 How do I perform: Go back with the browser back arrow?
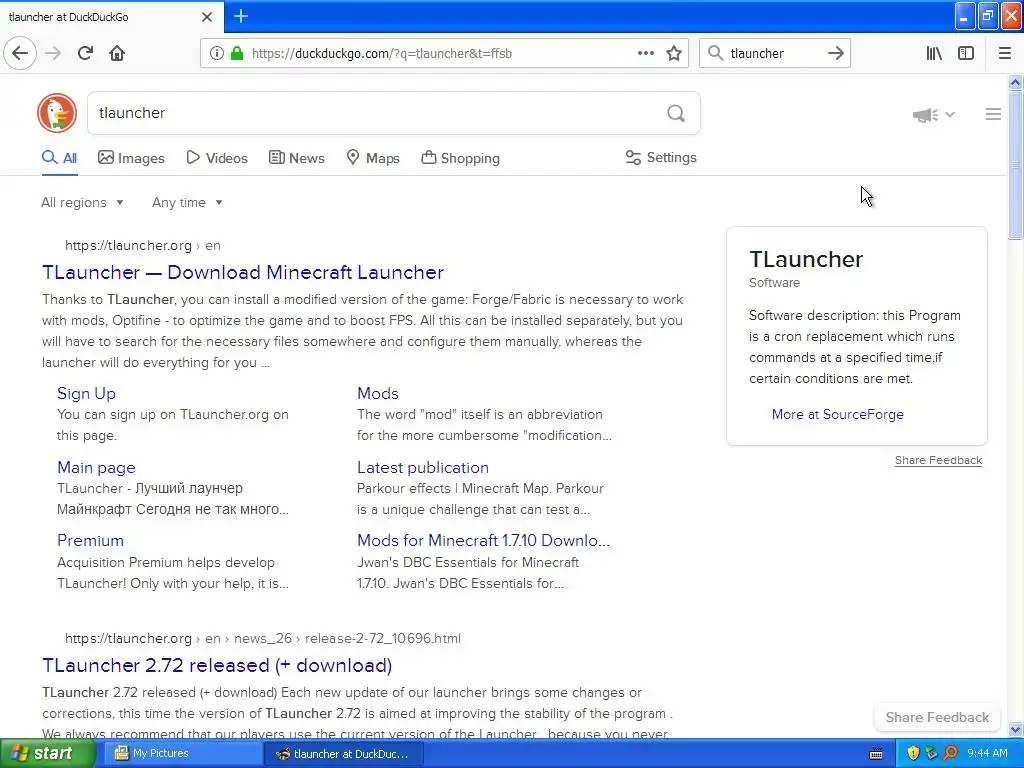pos(20,53)
